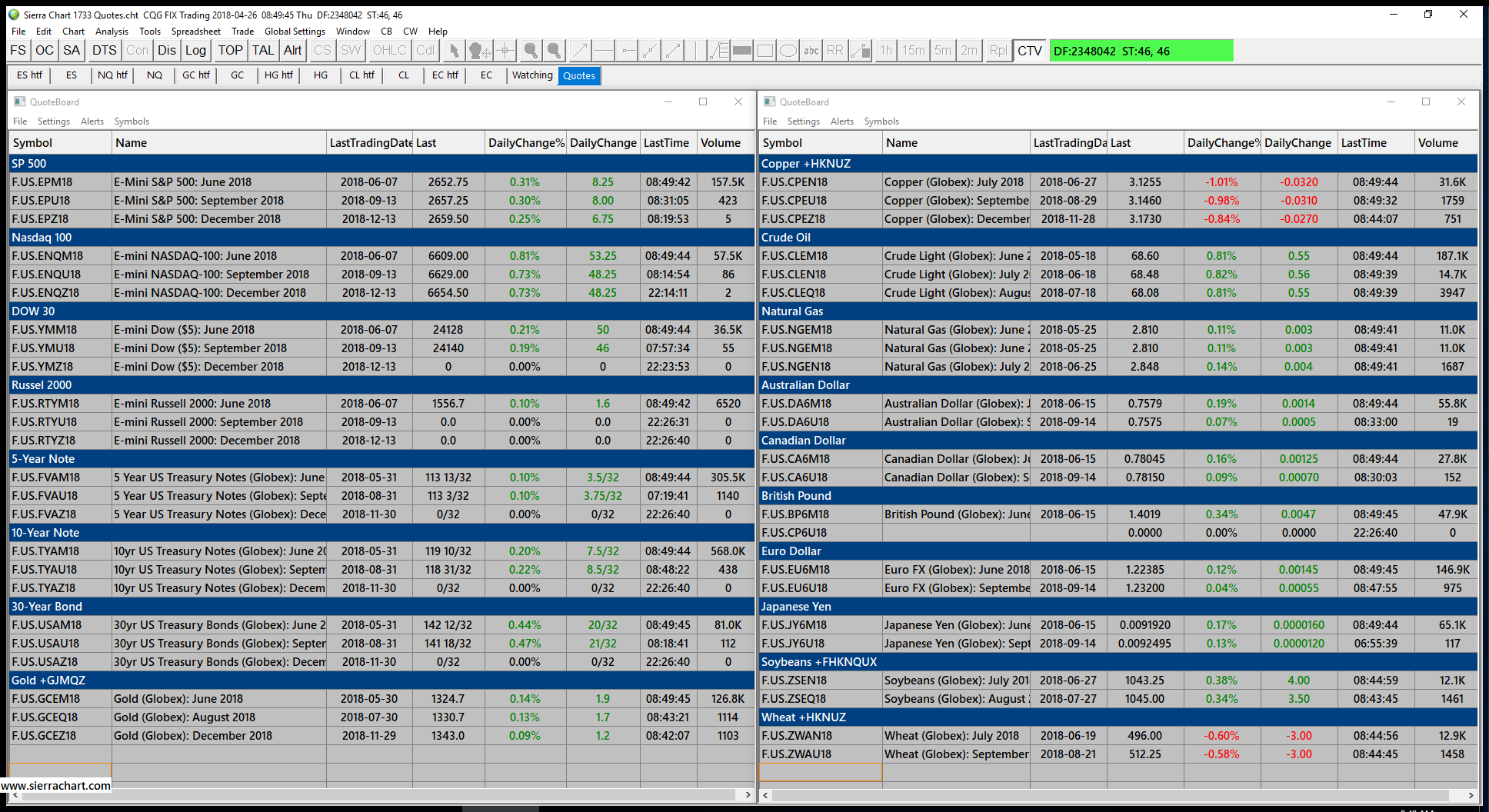Select the outlined rectangle drawing tool
1489x812 pixels.
coord(765,51)
